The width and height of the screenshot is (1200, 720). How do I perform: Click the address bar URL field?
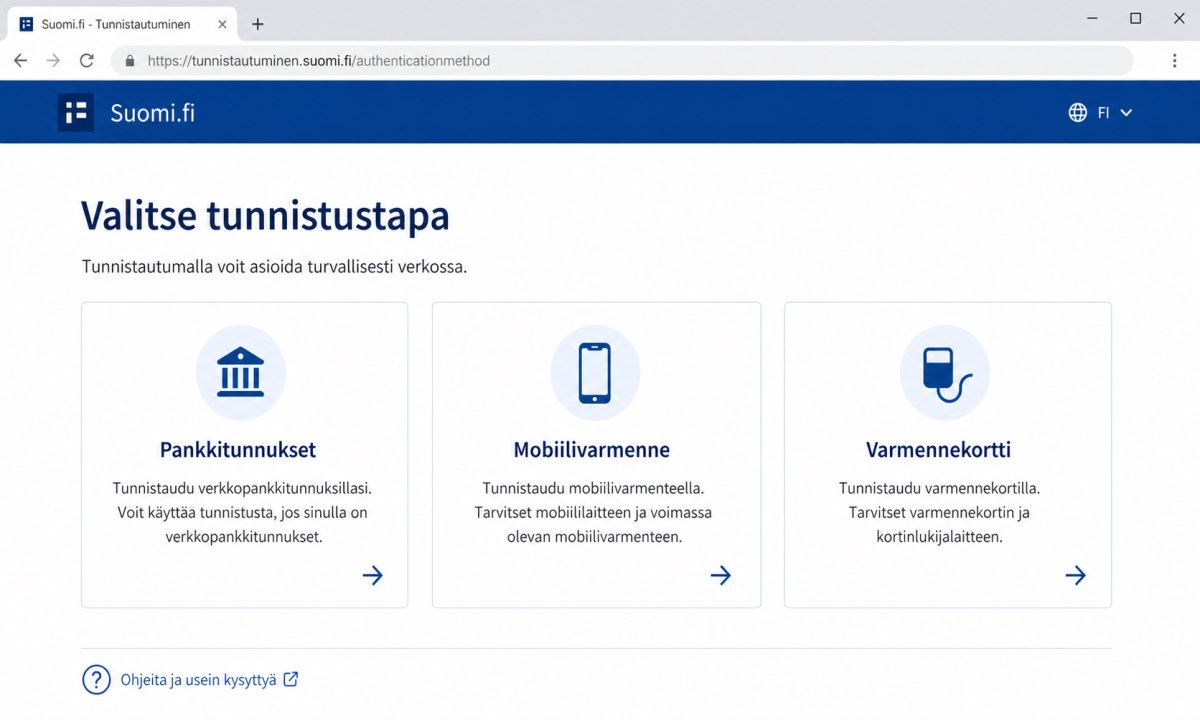point(622,61)
